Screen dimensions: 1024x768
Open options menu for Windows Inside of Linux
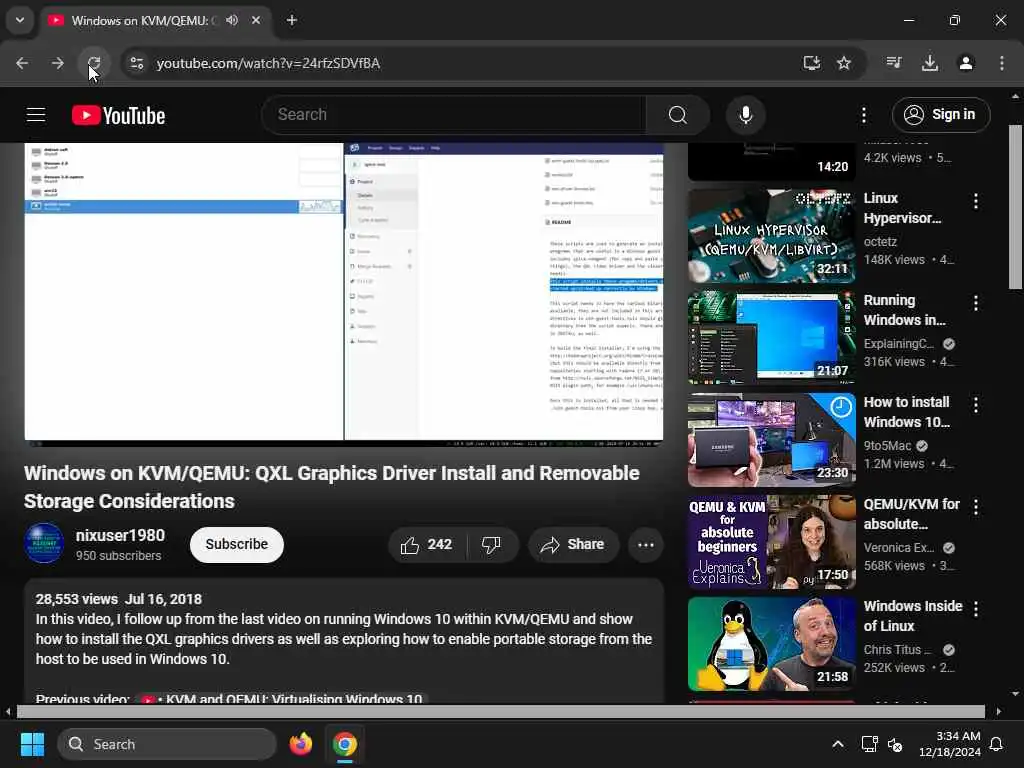pos(976,609)
